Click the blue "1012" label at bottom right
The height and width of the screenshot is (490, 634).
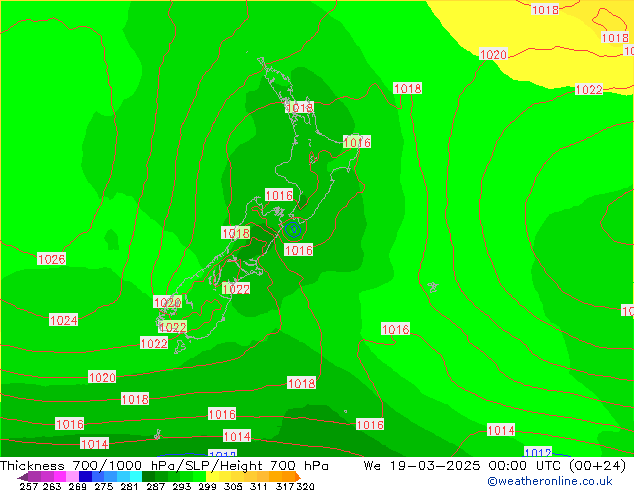pos(538,452)
